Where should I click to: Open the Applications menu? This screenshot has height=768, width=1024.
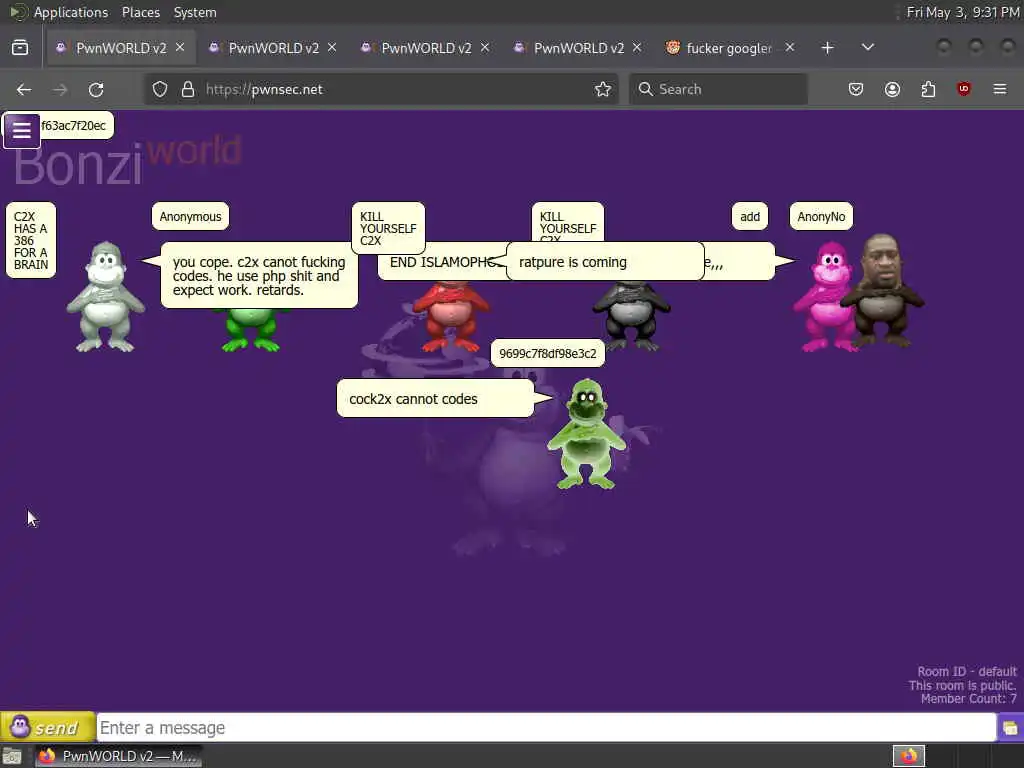(x=71, y=12)
